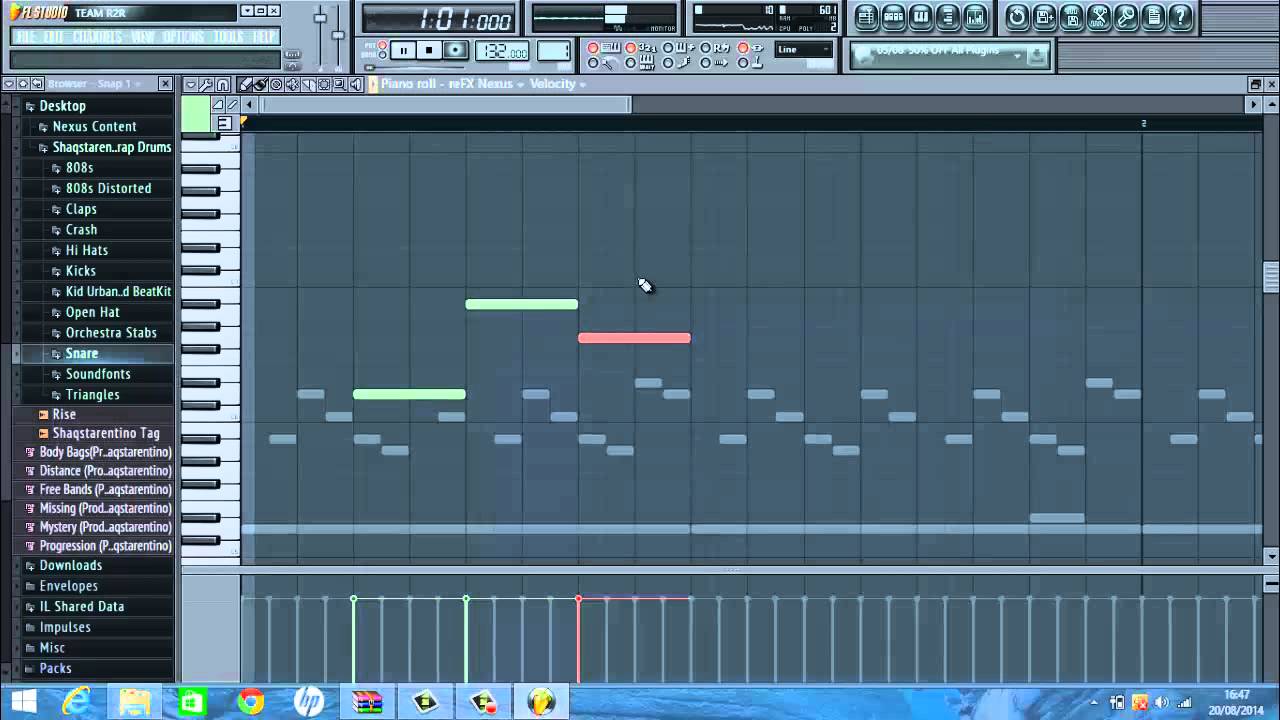Toggle the countdown before recording option
This screenshot has height=720, width=1280.
coord(640,47)
